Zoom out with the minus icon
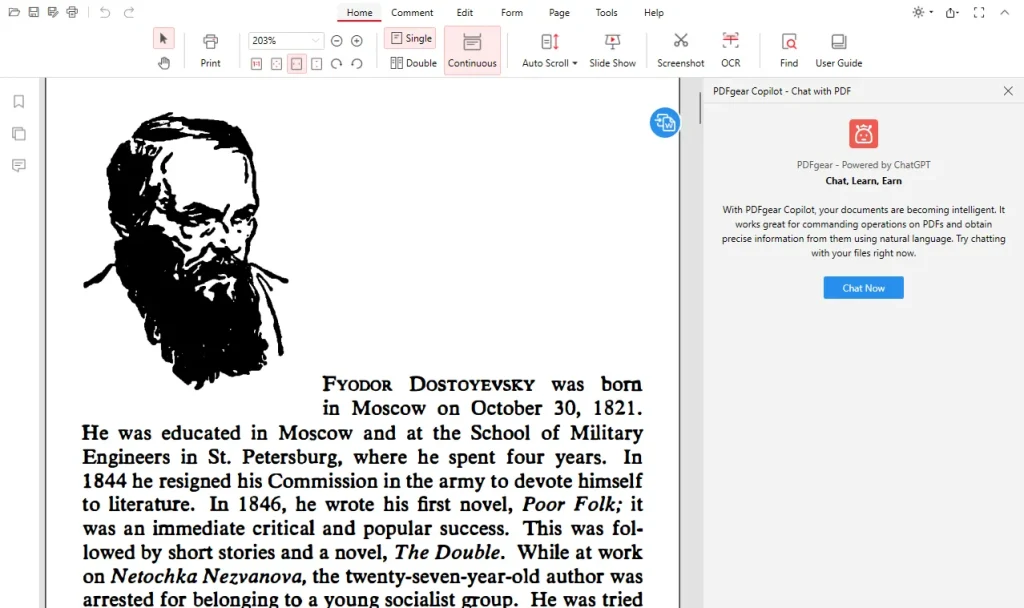1024x608 pixels. click(x=336, y=40)
